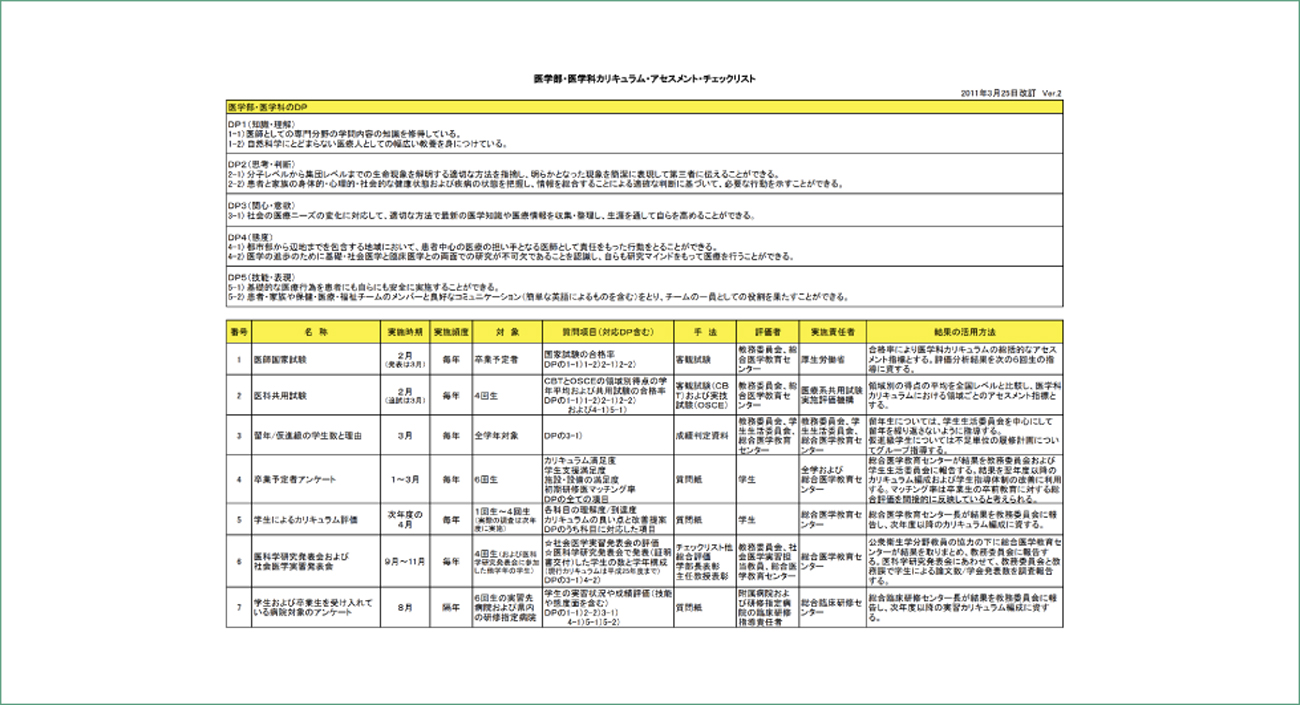1300x705 pixels.
Task: Click the 総合臨床研修センター cell
Action: coord(831,606)
